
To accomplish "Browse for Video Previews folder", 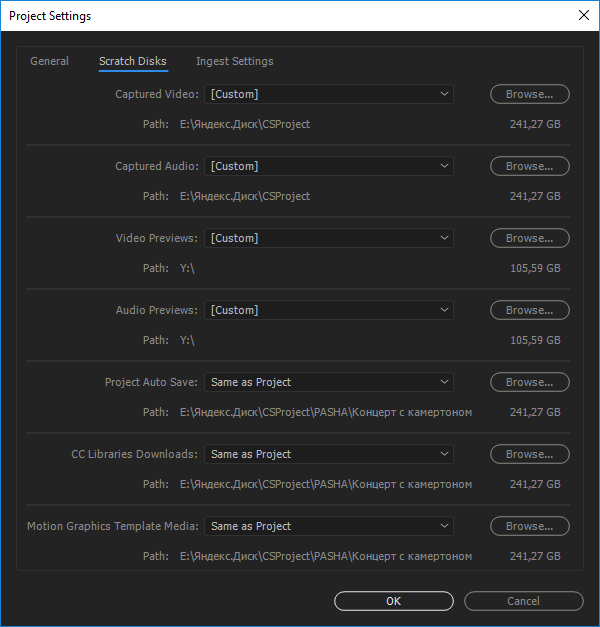I will [530, 238].
